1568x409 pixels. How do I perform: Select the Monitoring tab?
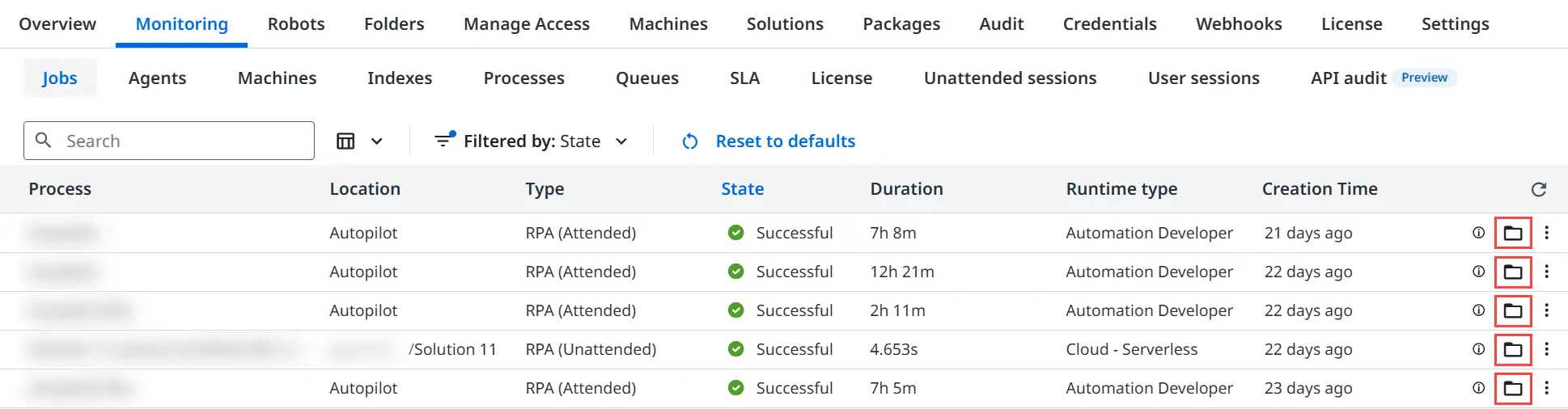(182, 24)
